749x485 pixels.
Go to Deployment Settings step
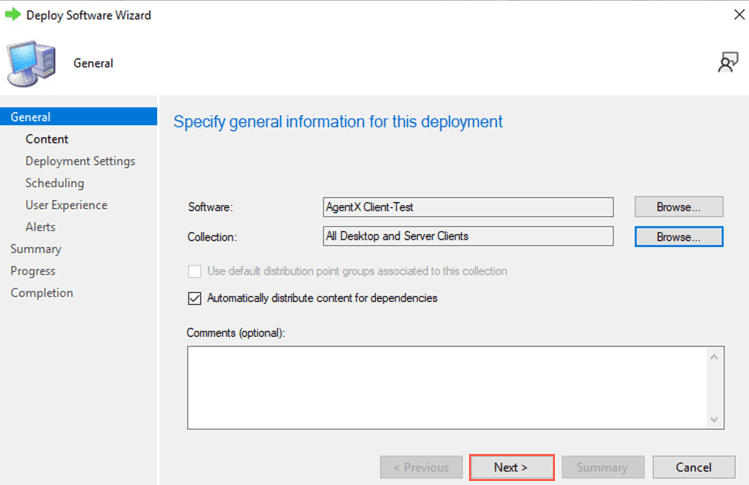(x=80, y=161)
